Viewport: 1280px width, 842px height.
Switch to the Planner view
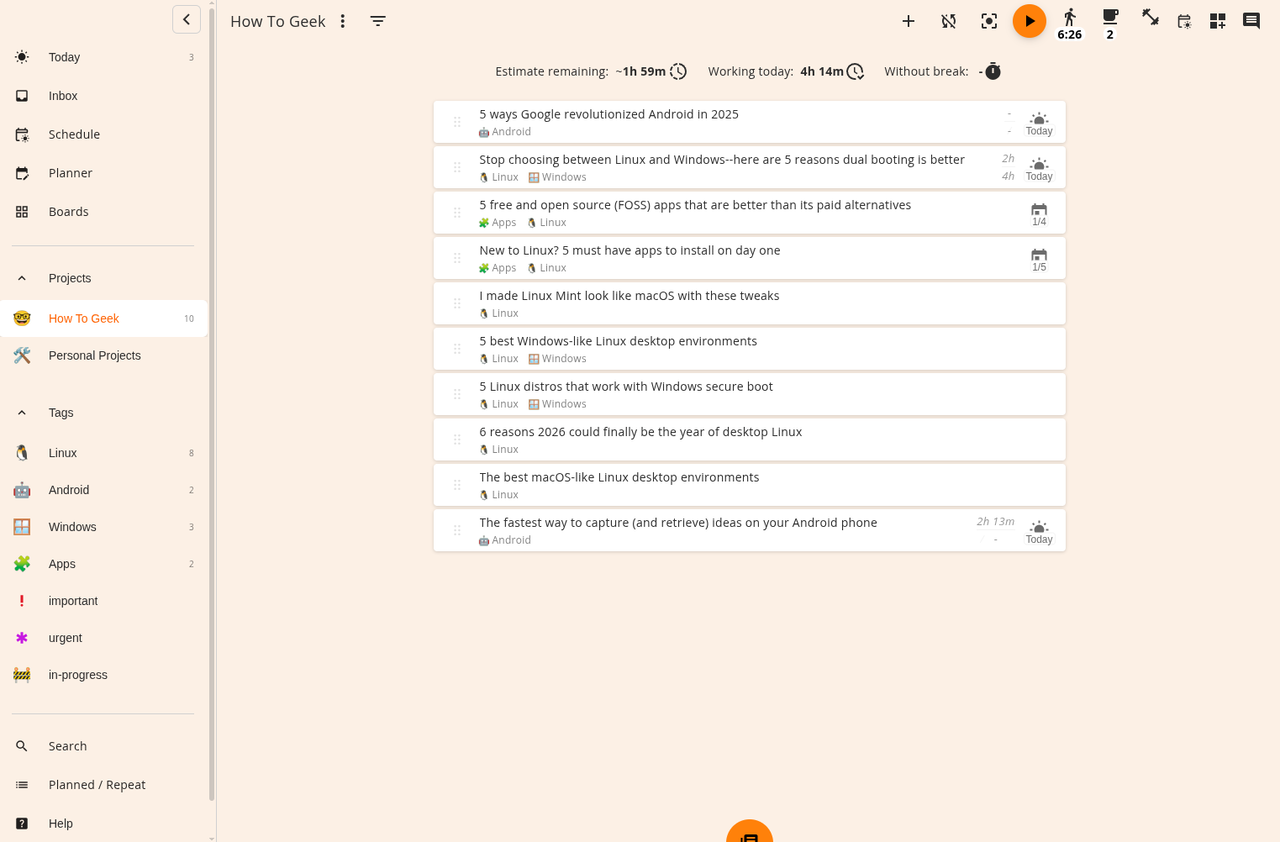70,172
